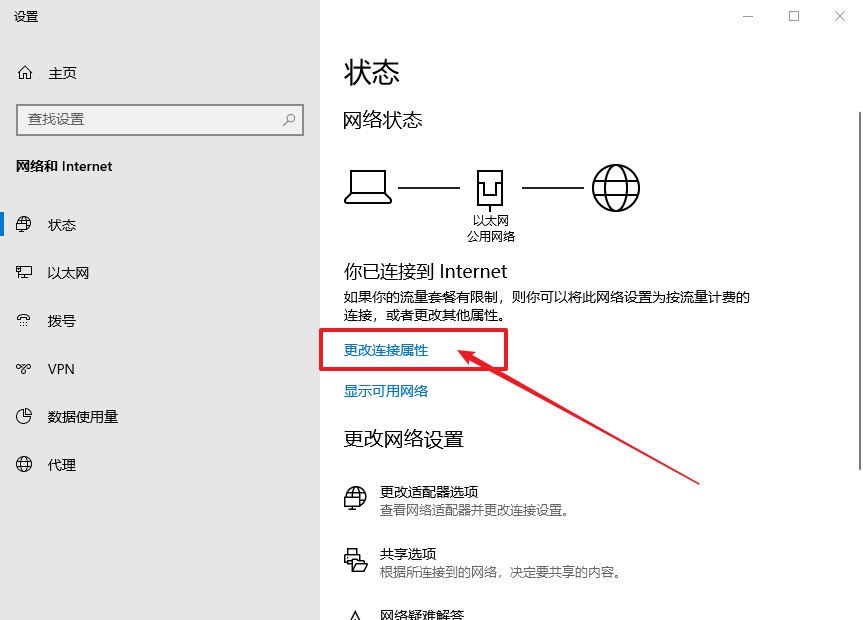Click the Internet globe in network diagram
Screen dimensions: 863x620
[x=615, y=187]
